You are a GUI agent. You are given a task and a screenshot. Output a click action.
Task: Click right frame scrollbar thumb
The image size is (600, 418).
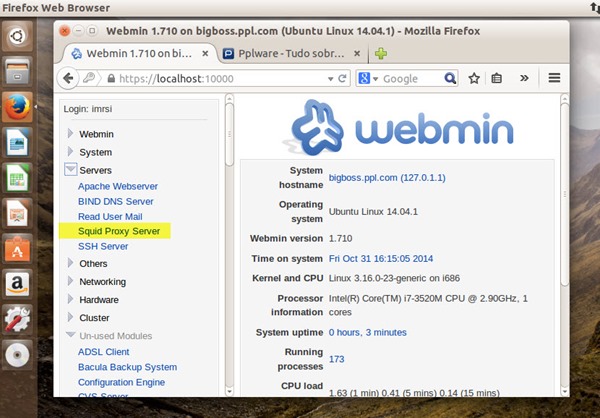pos(565,194)
